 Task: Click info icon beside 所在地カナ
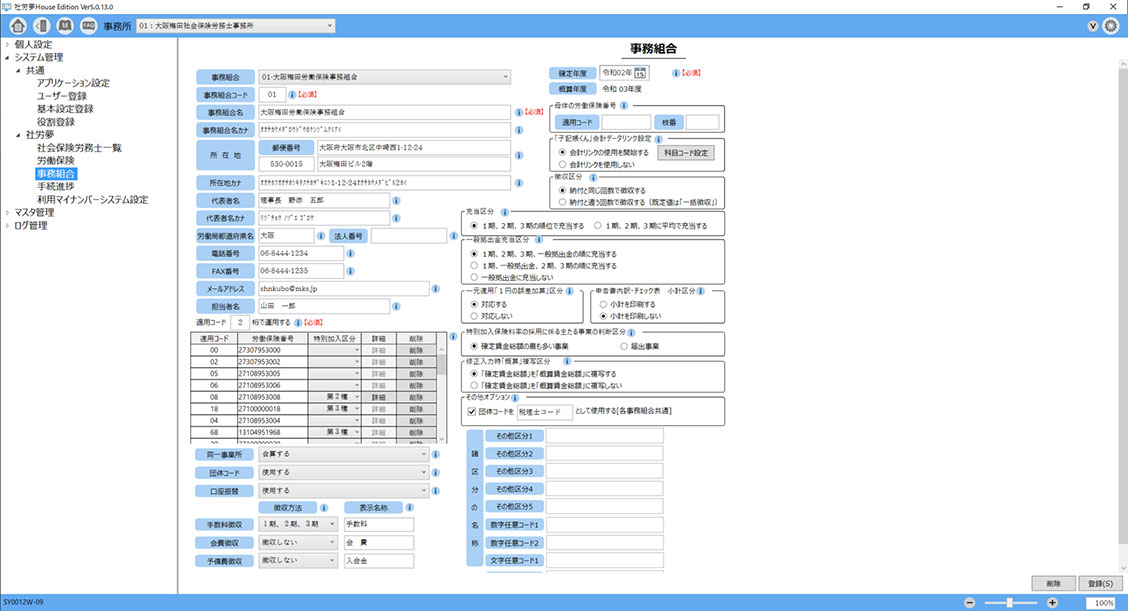[x=519, y=183]
